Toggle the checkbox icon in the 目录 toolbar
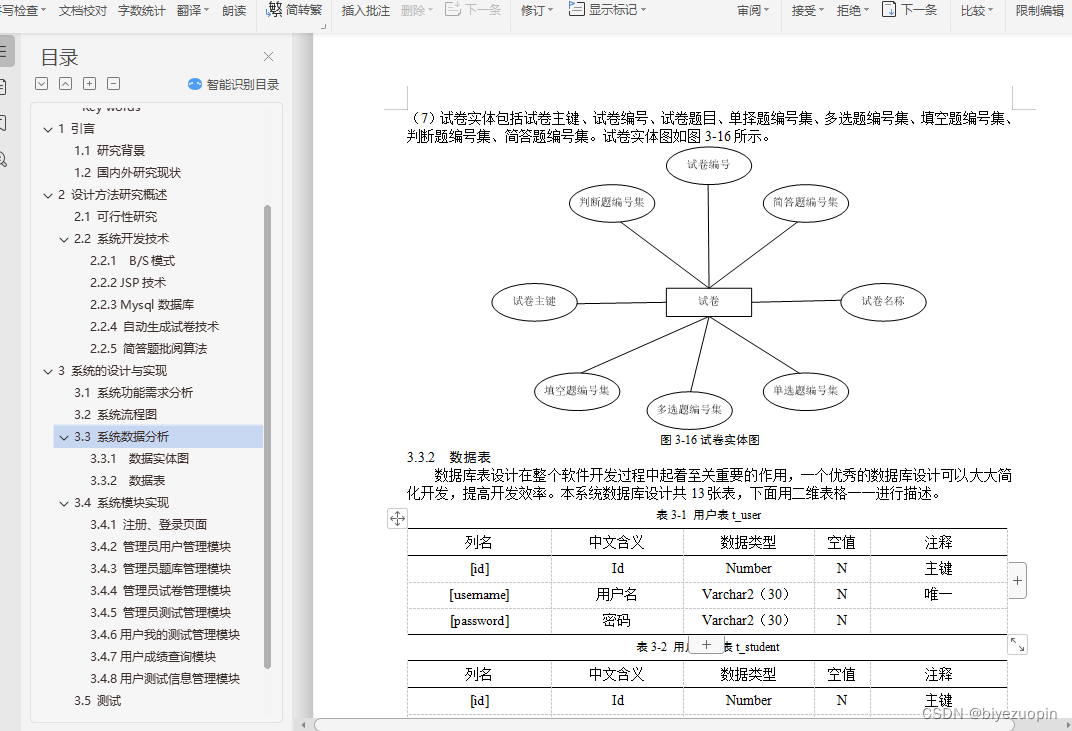Viewport: 1072px width, 731px height. click(x=41, y=83)
